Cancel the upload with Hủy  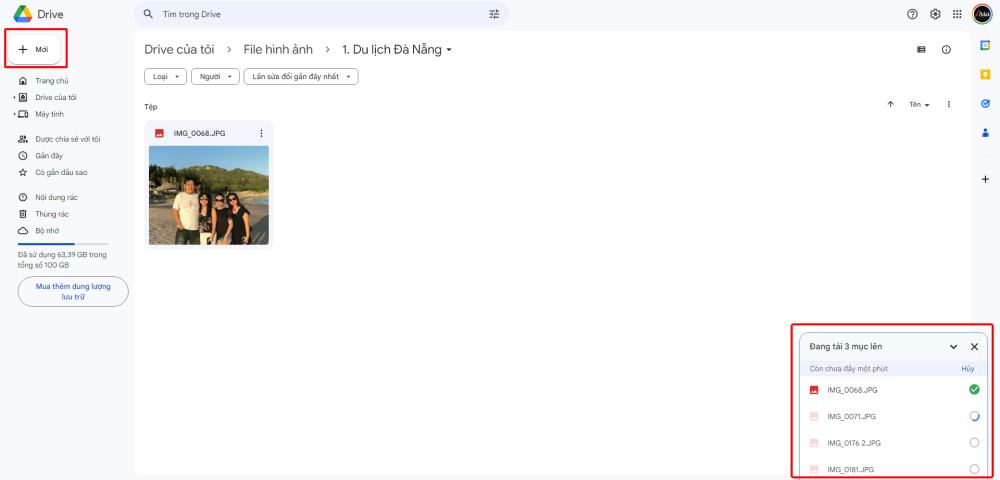point(967,368)
